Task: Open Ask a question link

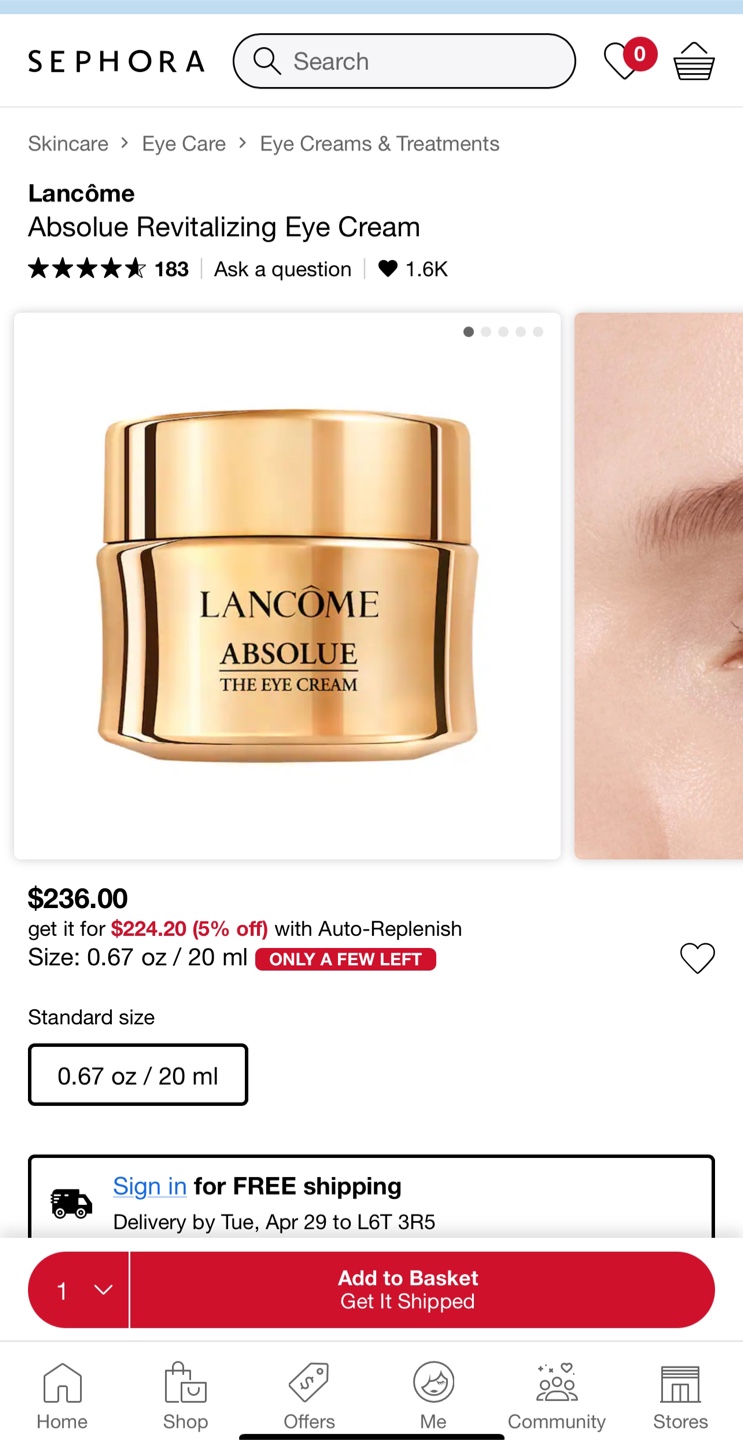Action: pos(283,269)
